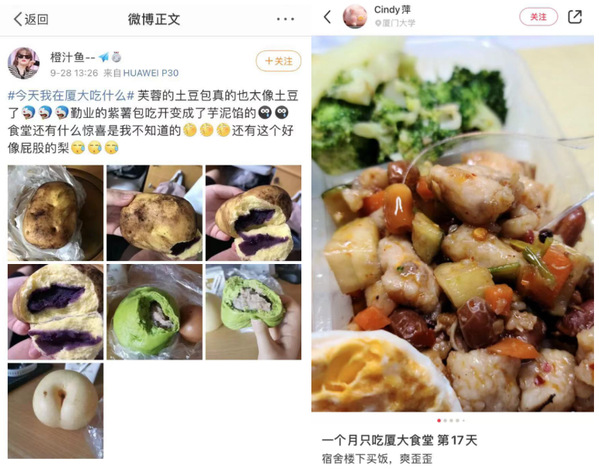Open the hand-held potato bun photo

154,213
